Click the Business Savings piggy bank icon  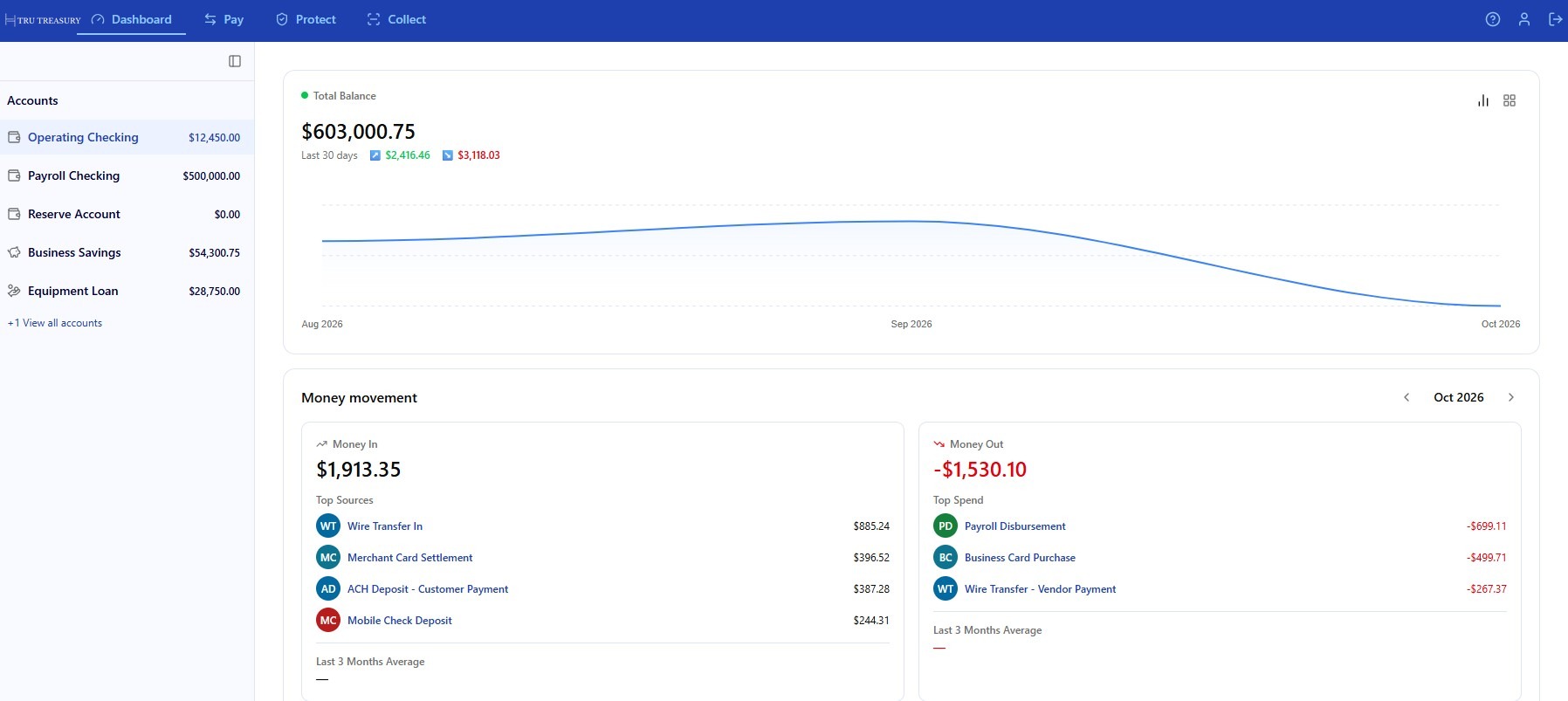pyautogui.click(x=14, y=252)
